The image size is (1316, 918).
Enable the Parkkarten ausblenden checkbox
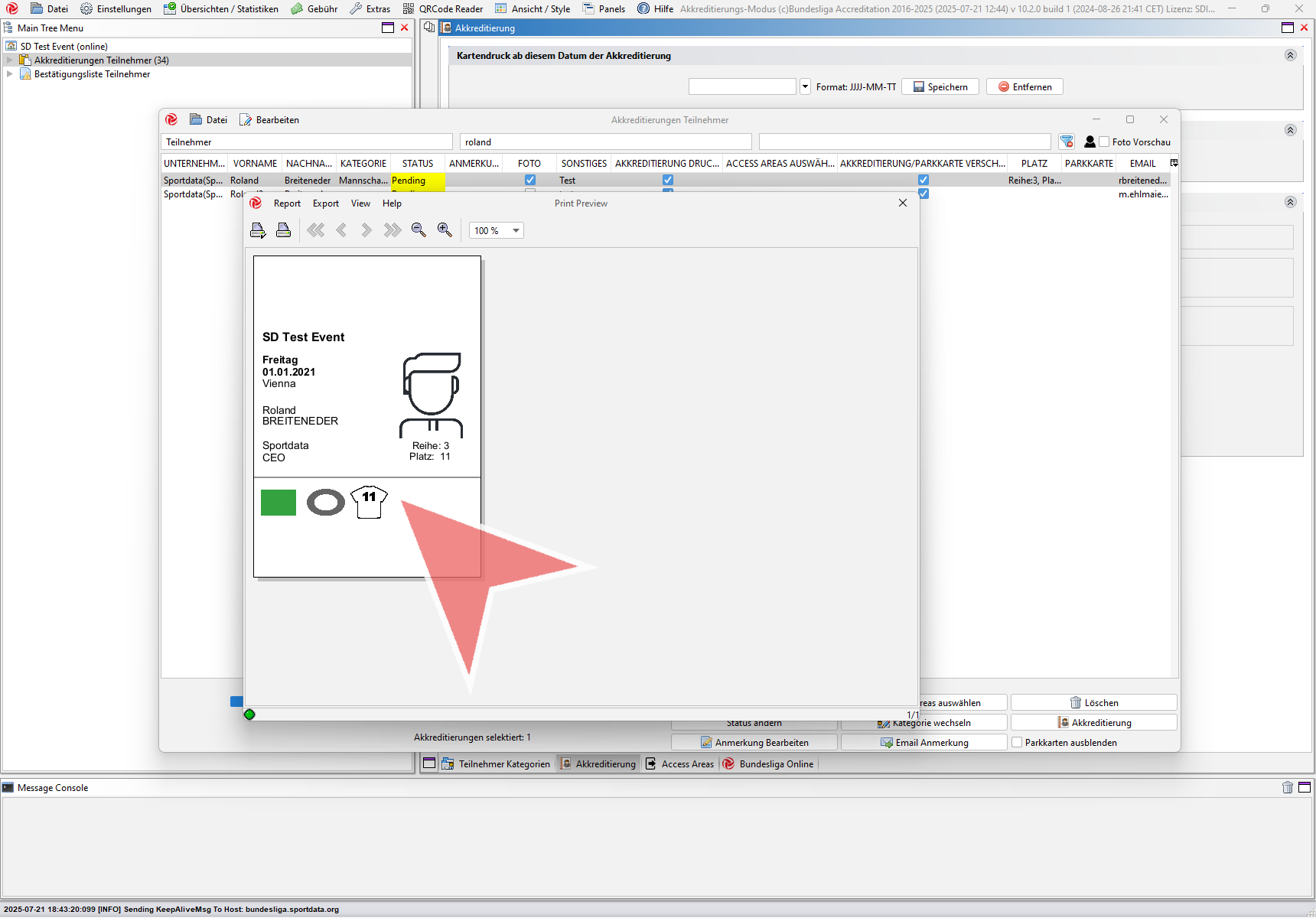click(1017, 742)
